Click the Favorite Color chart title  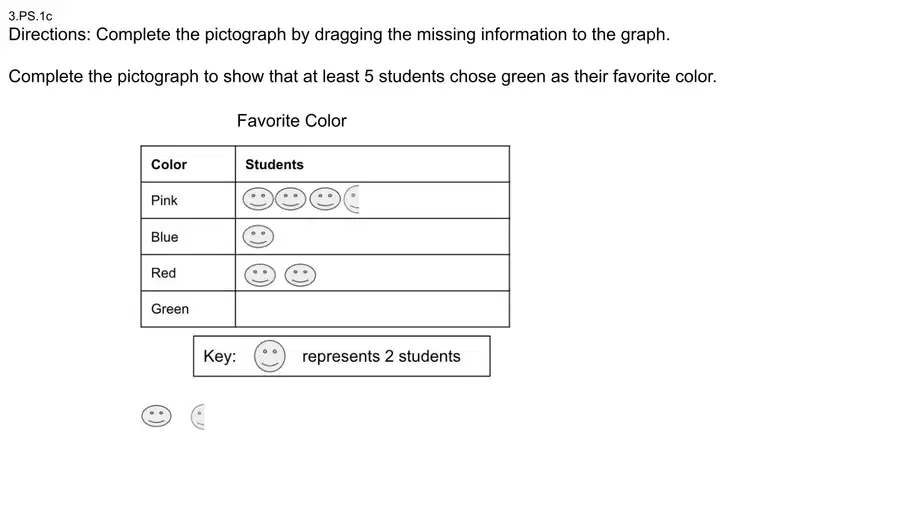tap(292, 121)
